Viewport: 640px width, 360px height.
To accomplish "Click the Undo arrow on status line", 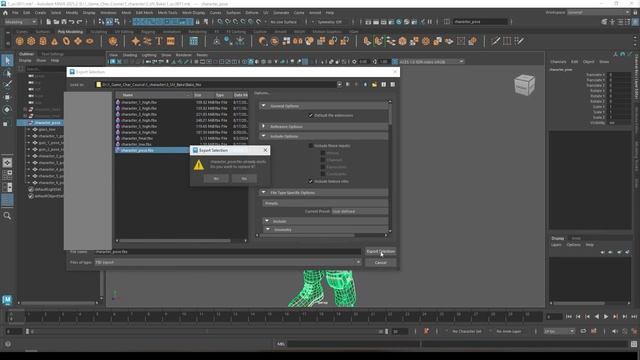I will [72, 22].
